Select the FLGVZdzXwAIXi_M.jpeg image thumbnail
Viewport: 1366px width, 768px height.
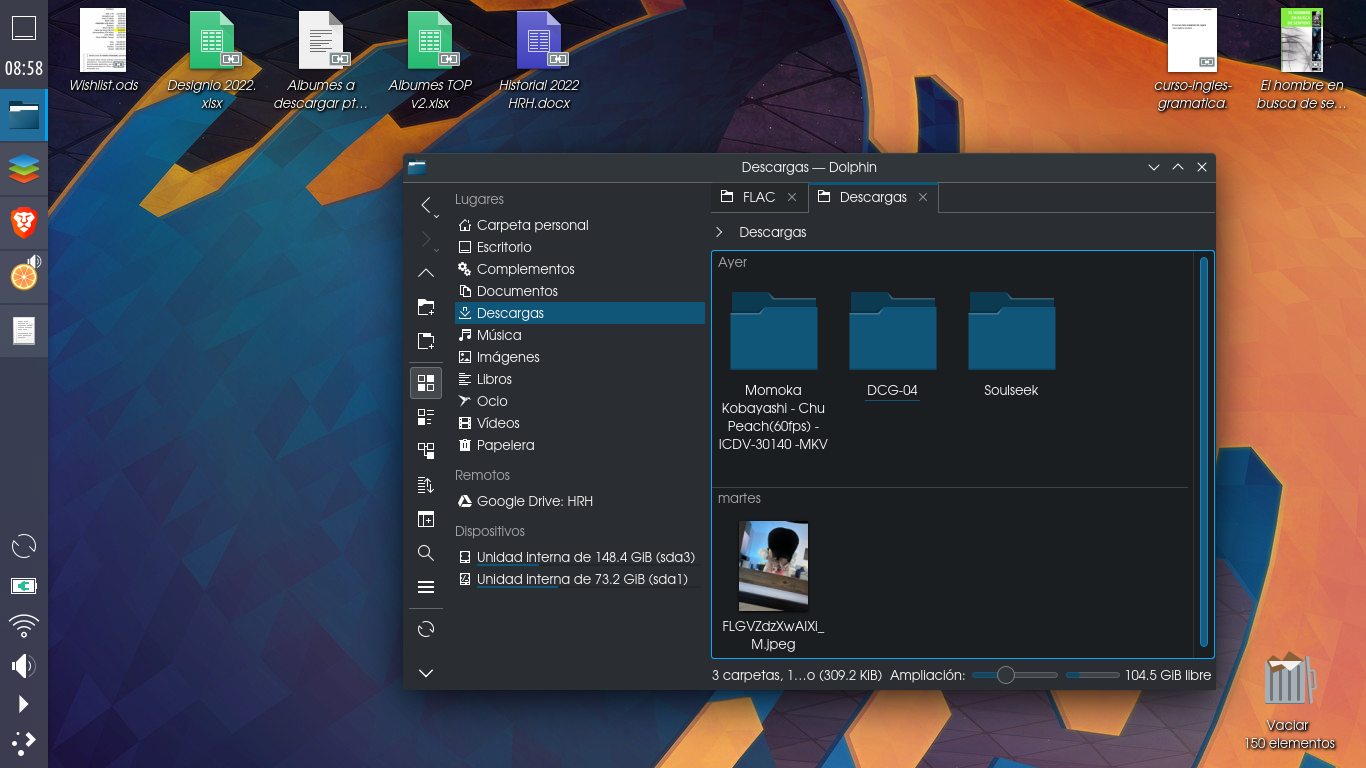[773, 566]
